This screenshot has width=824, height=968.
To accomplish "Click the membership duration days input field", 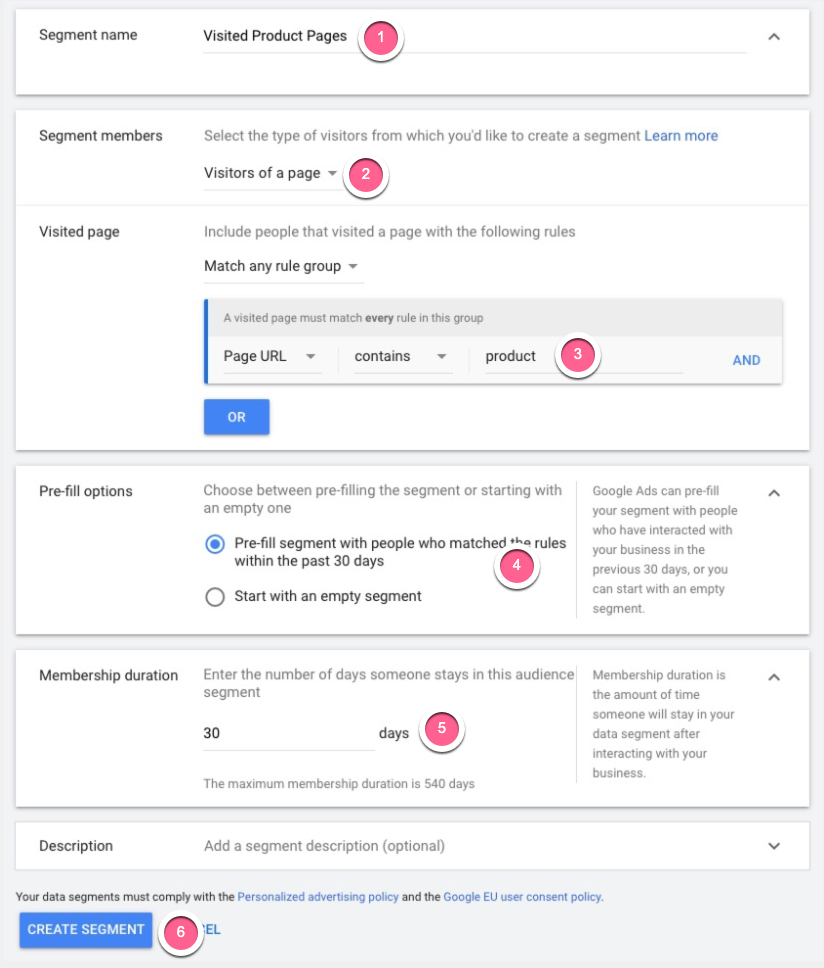I will pyautogui.click(x=288, y=734).
